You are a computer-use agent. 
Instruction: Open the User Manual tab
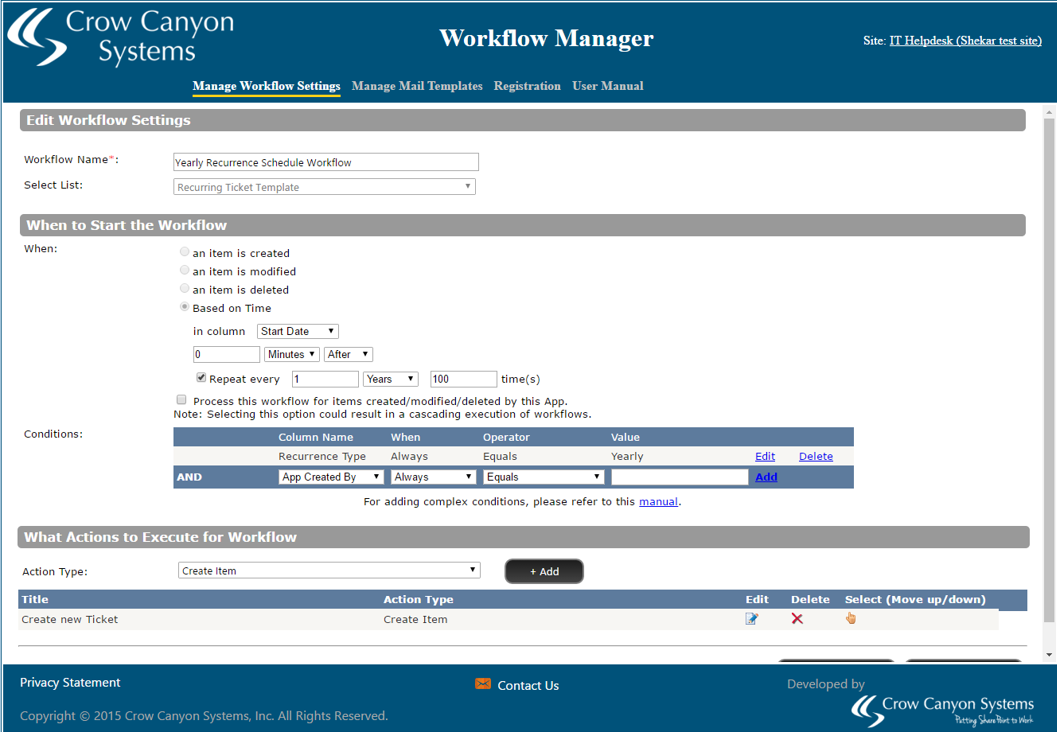[607, 86]
